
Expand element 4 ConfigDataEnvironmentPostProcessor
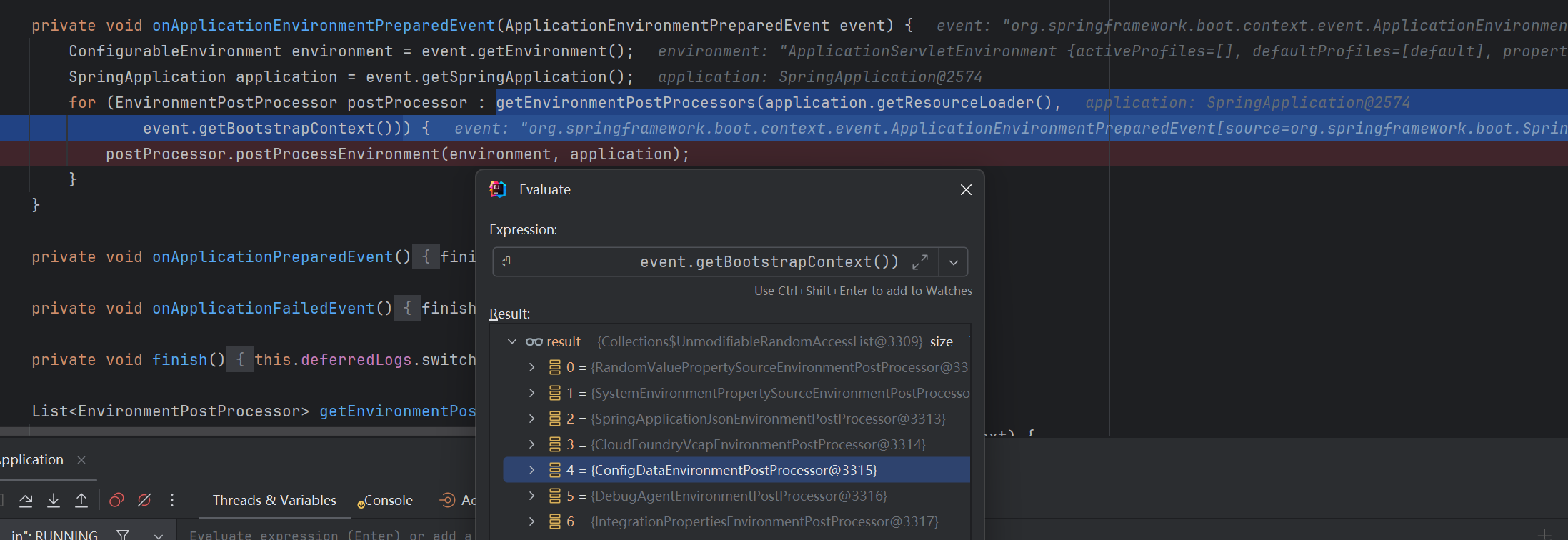pyautogui.click(x=531, y=470)
